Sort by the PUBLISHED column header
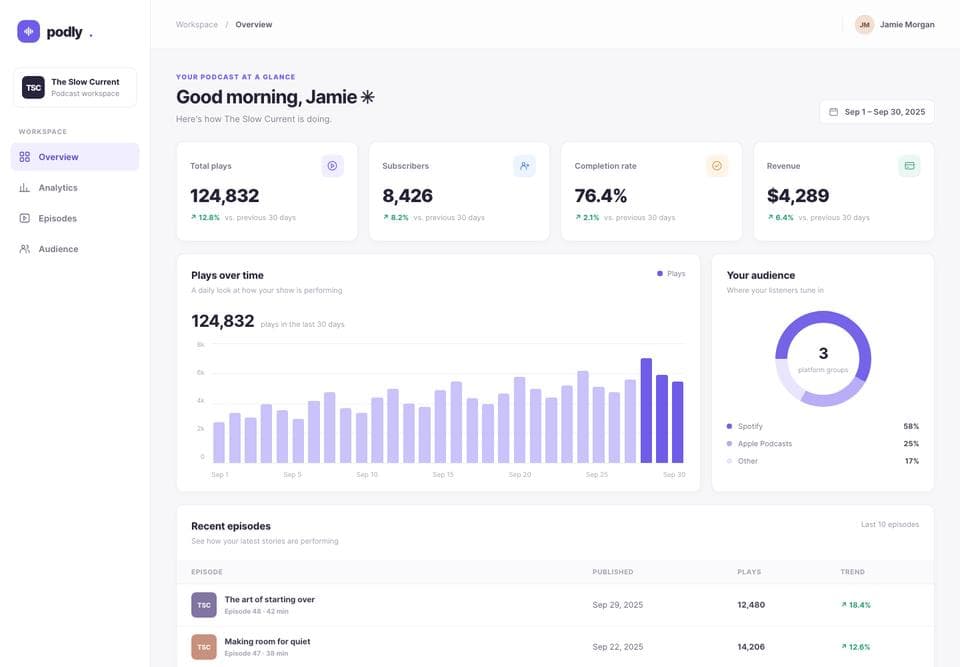 click(613, 572)
